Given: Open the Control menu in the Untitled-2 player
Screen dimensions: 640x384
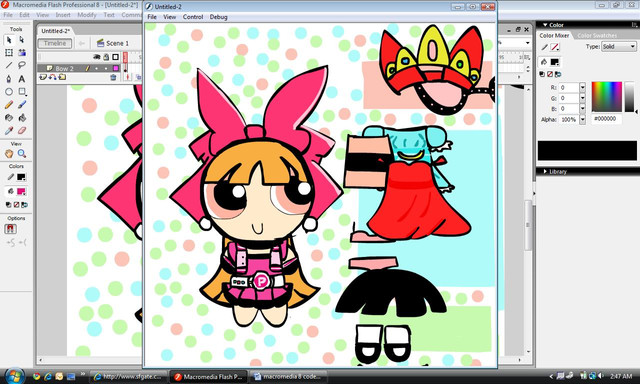Looking at the screenshot, I should (x=193, y=17).
